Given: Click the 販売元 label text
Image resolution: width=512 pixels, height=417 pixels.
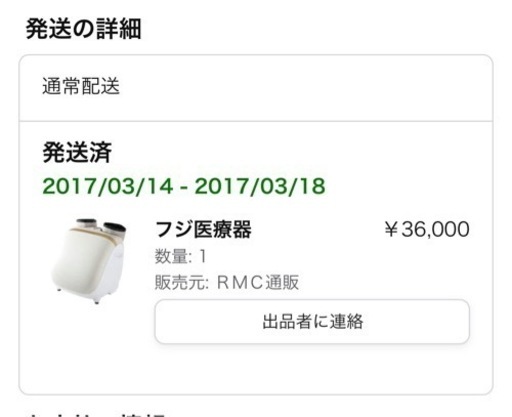Looking at the screenshot, I should (179, 282).
